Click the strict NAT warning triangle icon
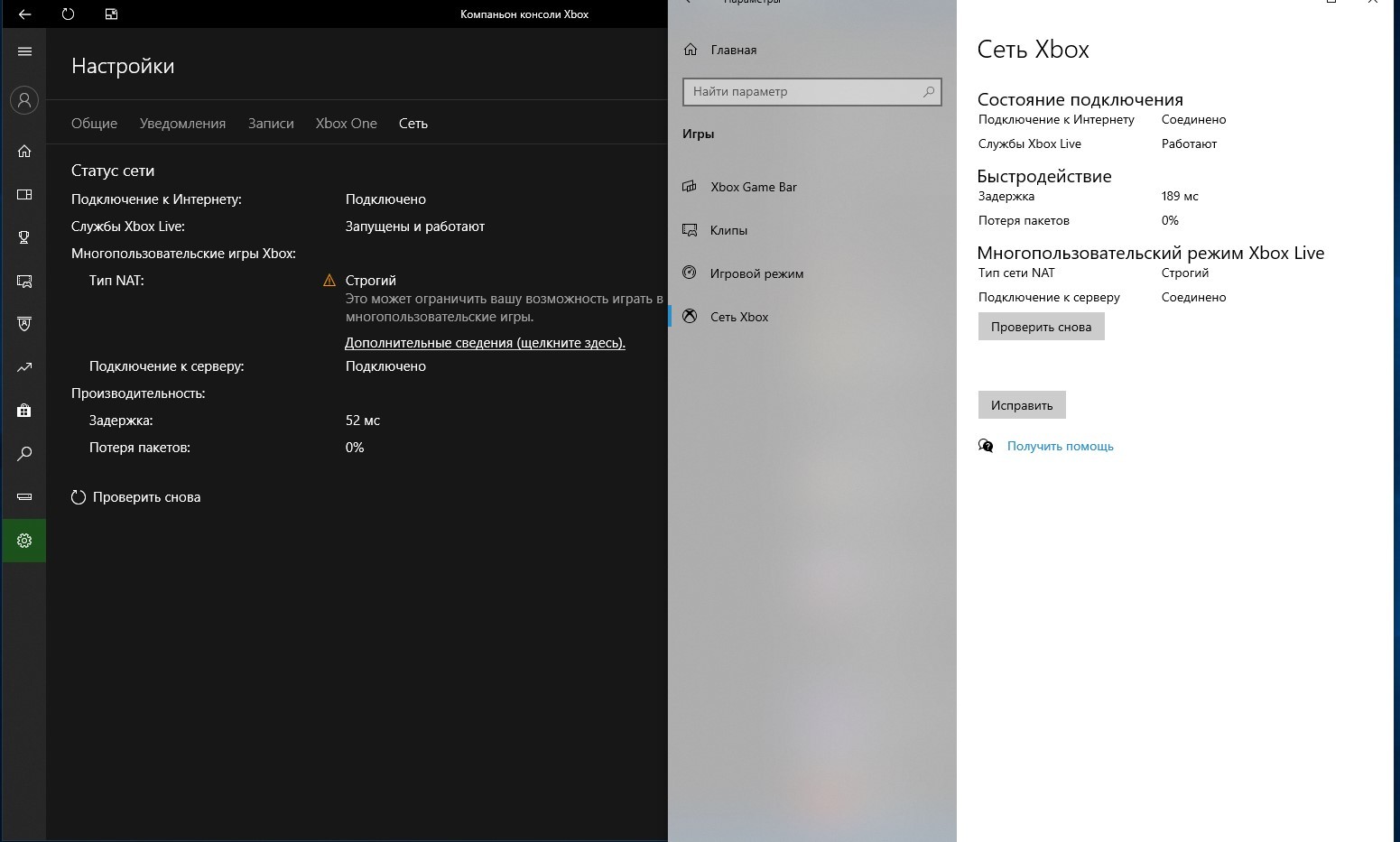 [329, 281]
